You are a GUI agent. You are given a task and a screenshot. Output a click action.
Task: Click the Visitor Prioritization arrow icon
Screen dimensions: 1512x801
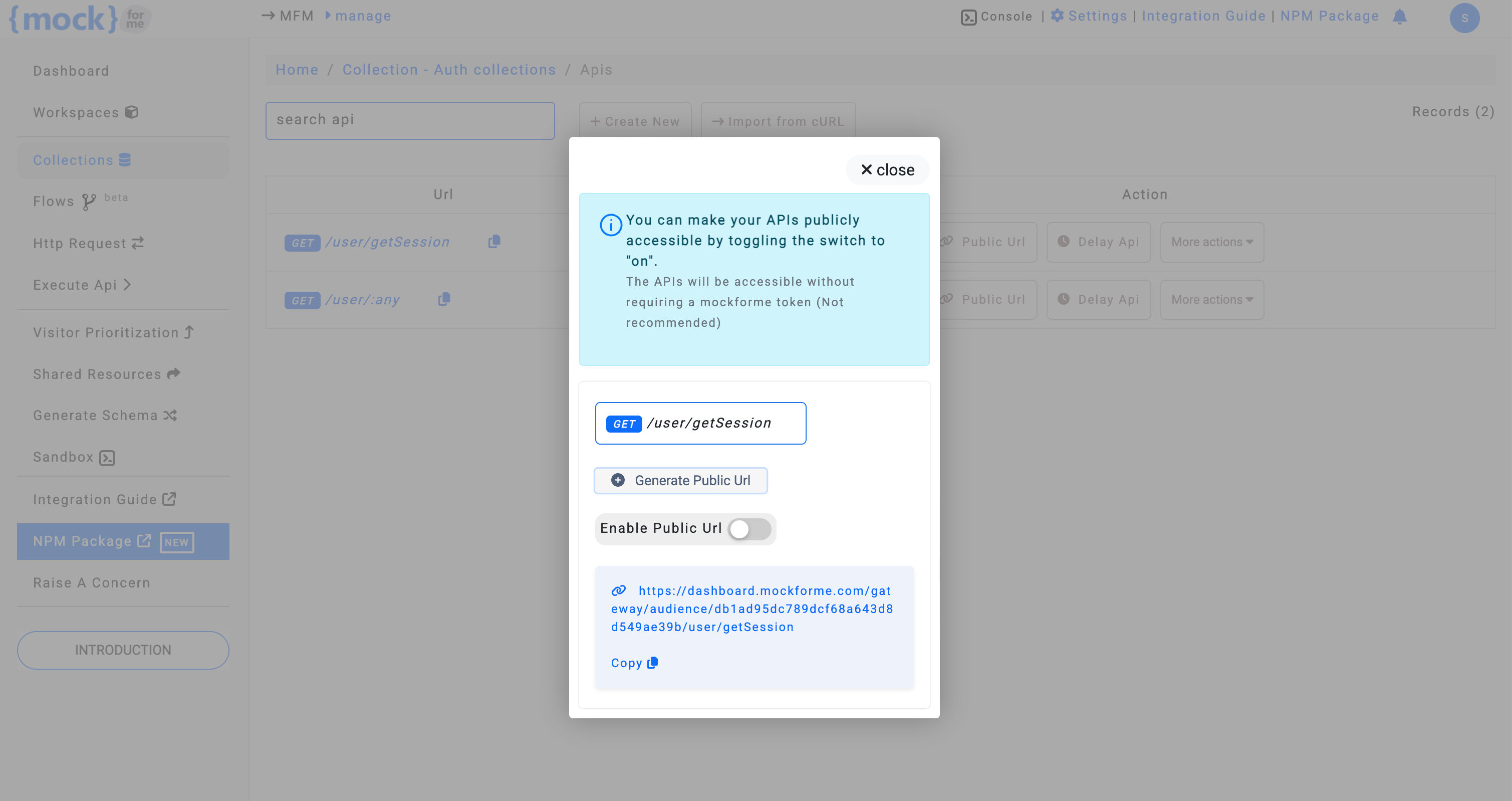tap(189, 332)
